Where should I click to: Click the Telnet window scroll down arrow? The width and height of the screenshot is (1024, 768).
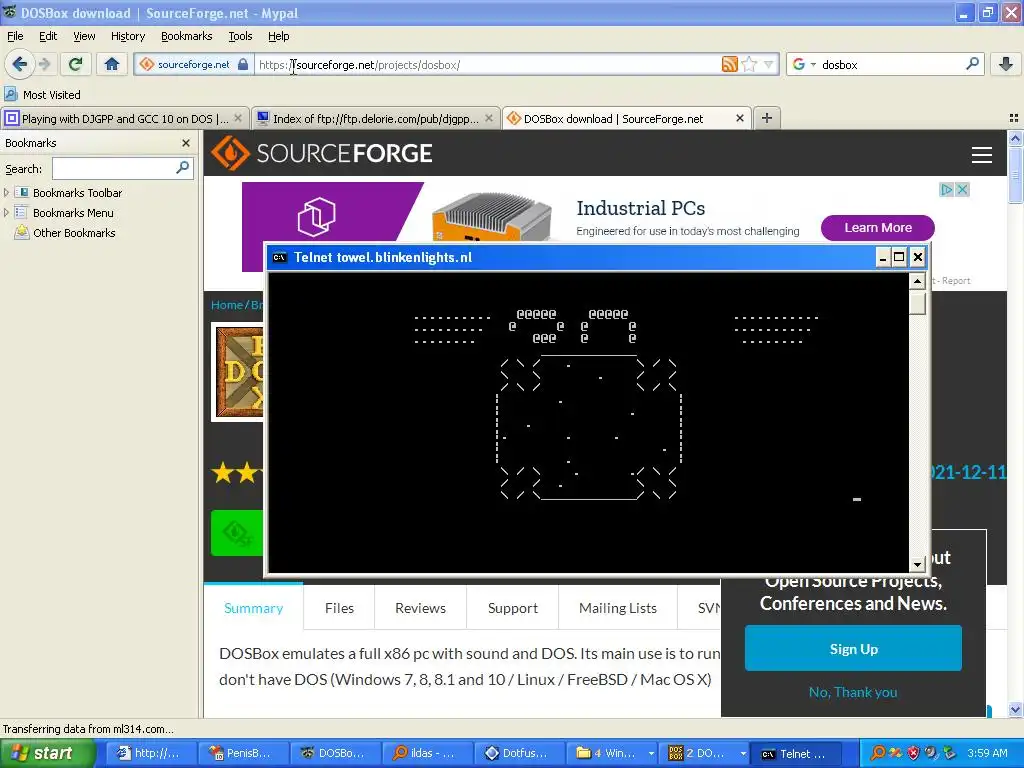pos(917,564)
